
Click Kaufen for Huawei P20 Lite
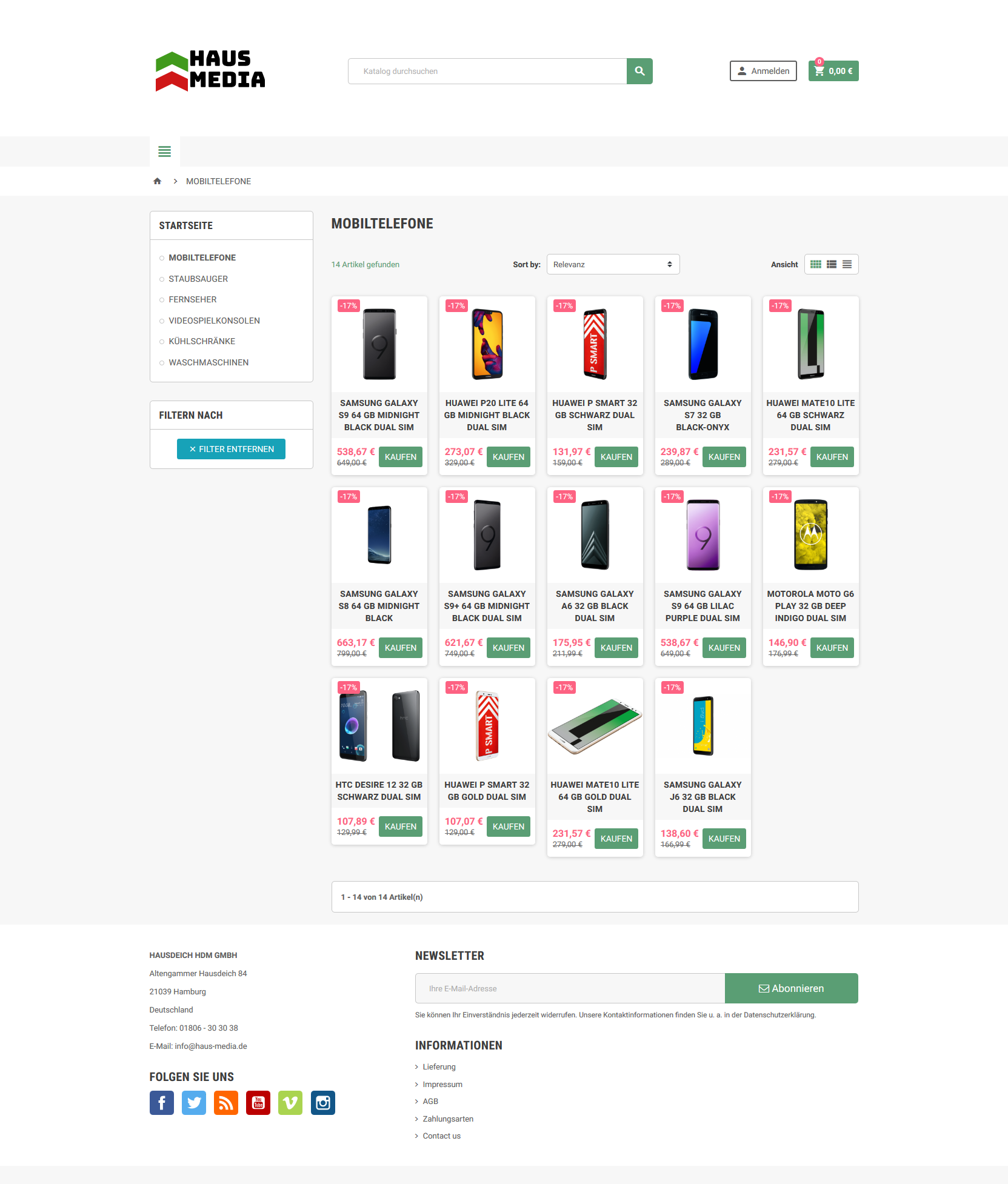pos(509,457)
